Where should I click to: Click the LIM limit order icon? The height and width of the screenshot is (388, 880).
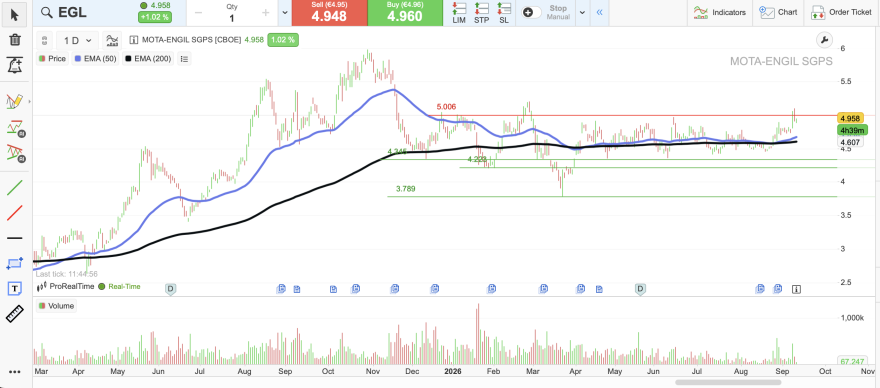click(459, 13)
